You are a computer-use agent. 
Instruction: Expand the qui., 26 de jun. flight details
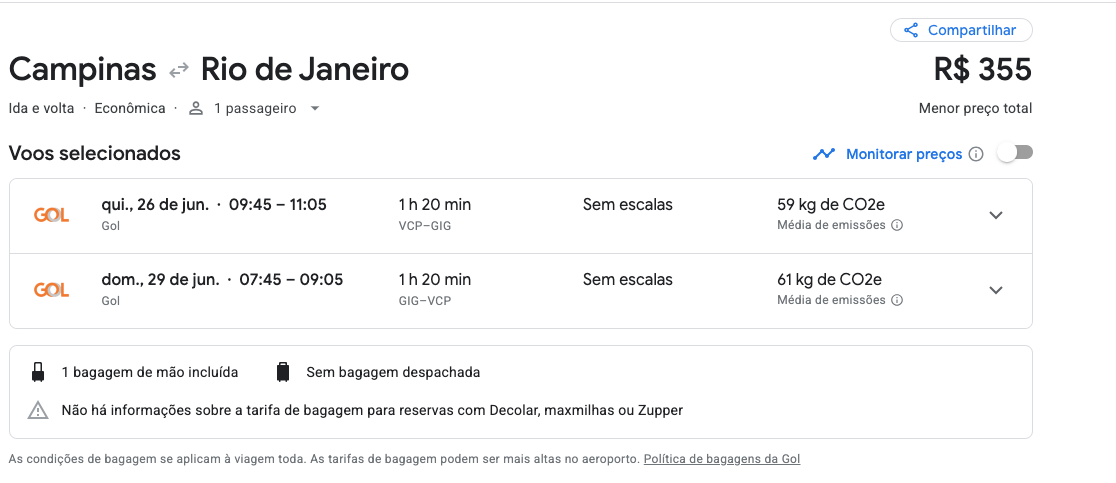(x=996, y=216)
